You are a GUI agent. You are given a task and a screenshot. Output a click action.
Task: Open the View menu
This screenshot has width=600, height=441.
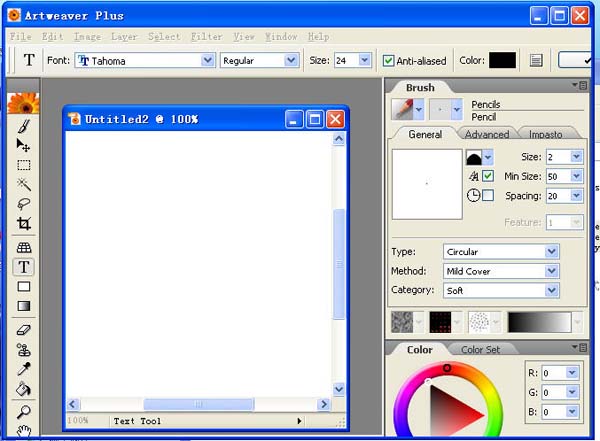[244, 36]
